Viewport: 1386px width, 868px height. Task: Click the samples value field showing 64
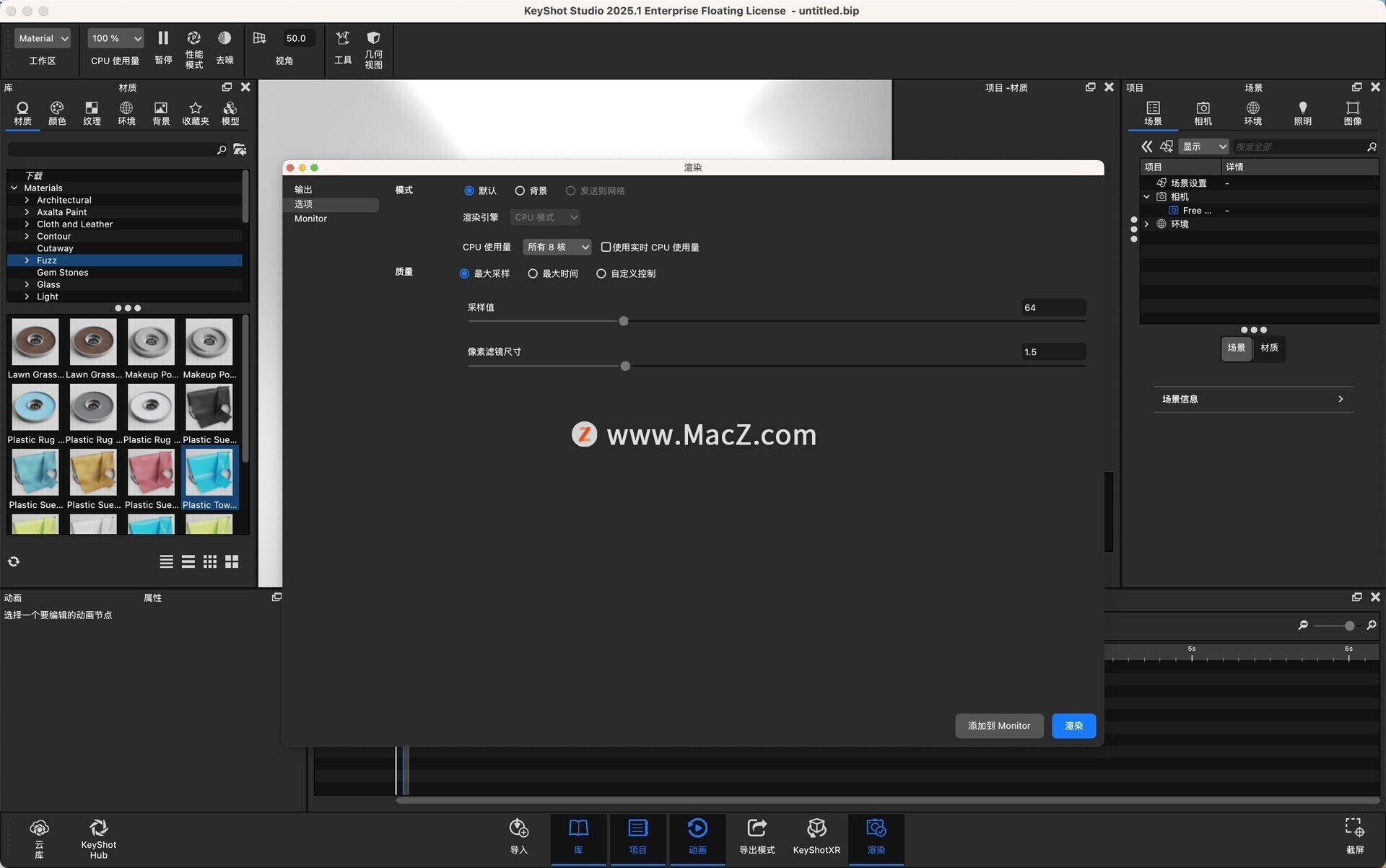point(1053,307)
